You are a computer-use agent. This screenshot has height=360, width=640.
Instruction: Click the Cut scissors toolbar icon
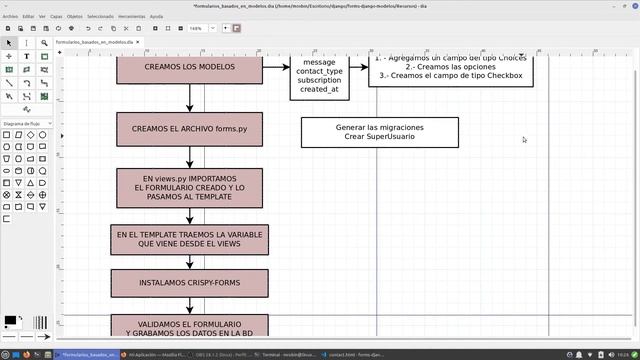(x=126, y=29)
